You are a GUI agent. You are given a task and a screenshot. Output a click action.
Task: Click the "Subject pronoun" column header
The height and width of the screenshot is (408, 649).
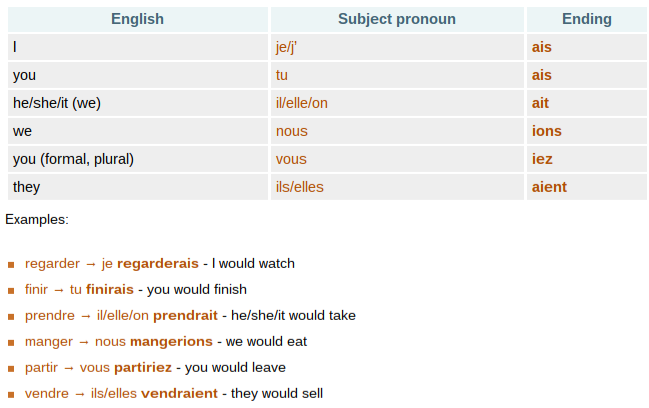[396, 19]
